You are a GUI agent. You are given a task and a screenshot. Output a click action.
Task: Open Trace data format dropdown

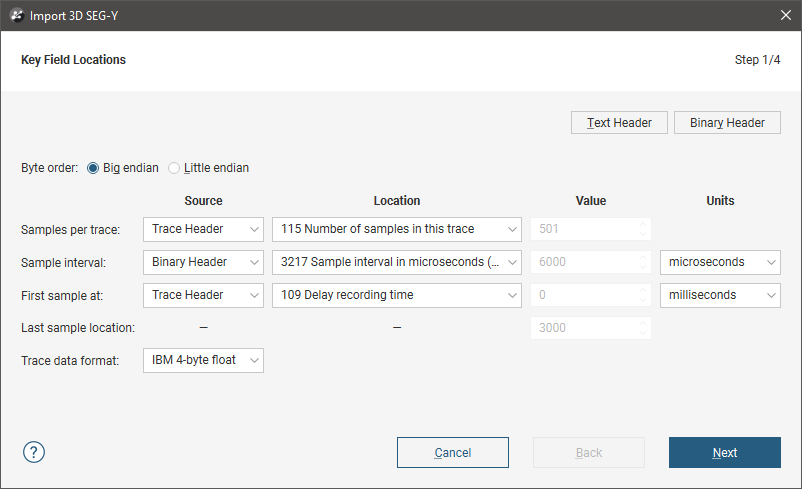203,360
